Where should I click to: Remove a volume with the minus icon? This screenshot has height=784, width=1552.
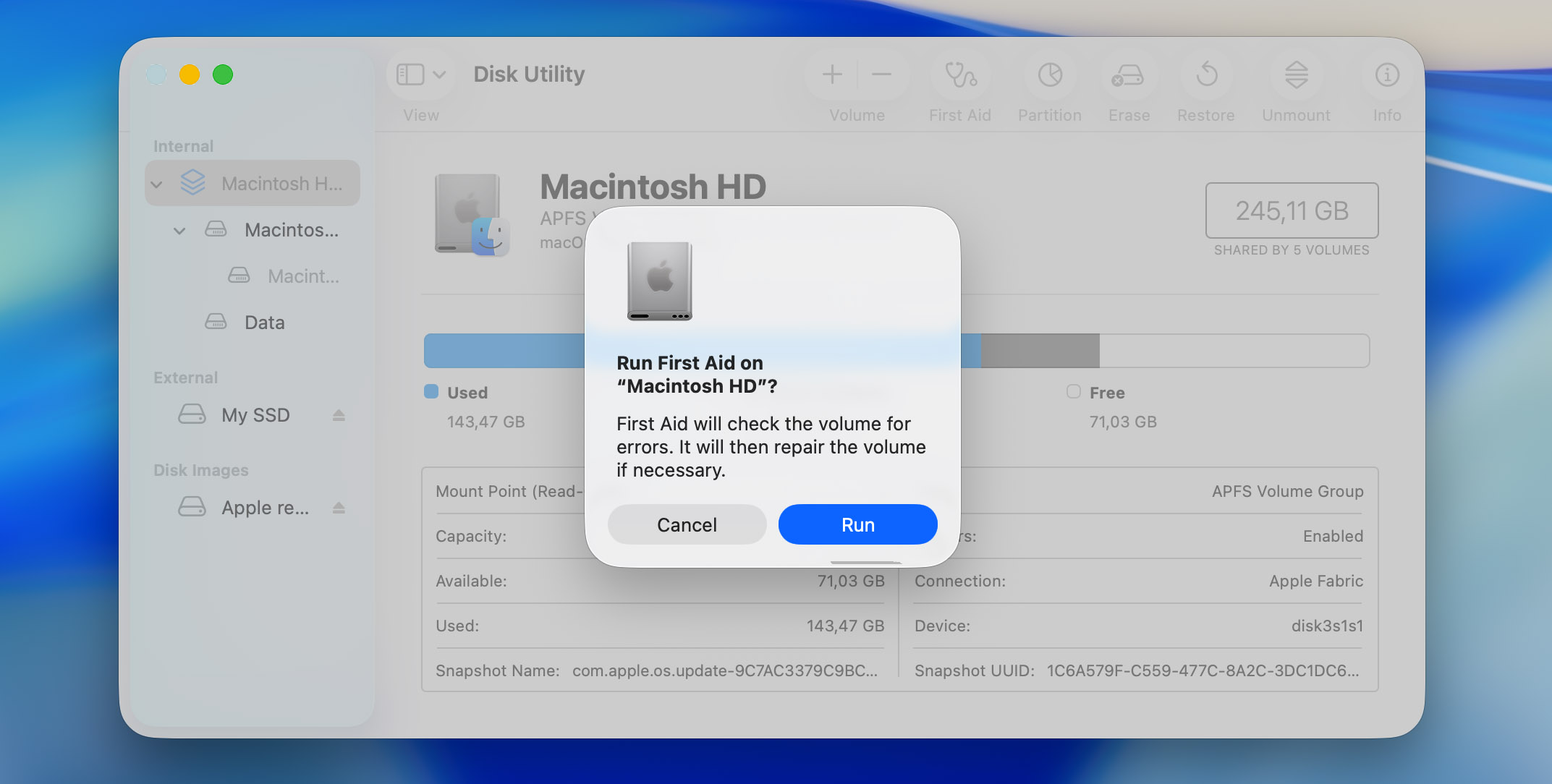click(881, 74)
